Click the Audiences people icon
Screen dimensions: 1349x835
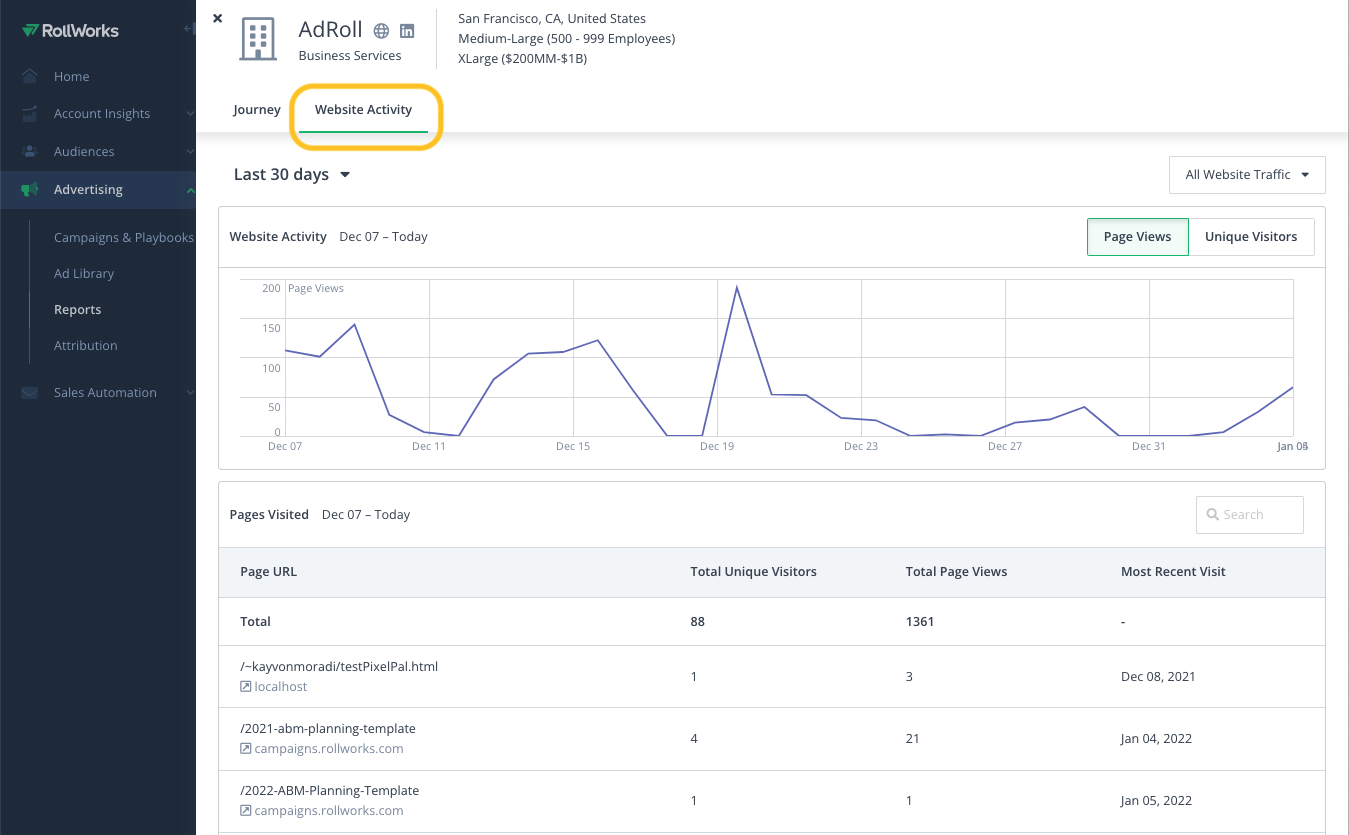[30, 151]
